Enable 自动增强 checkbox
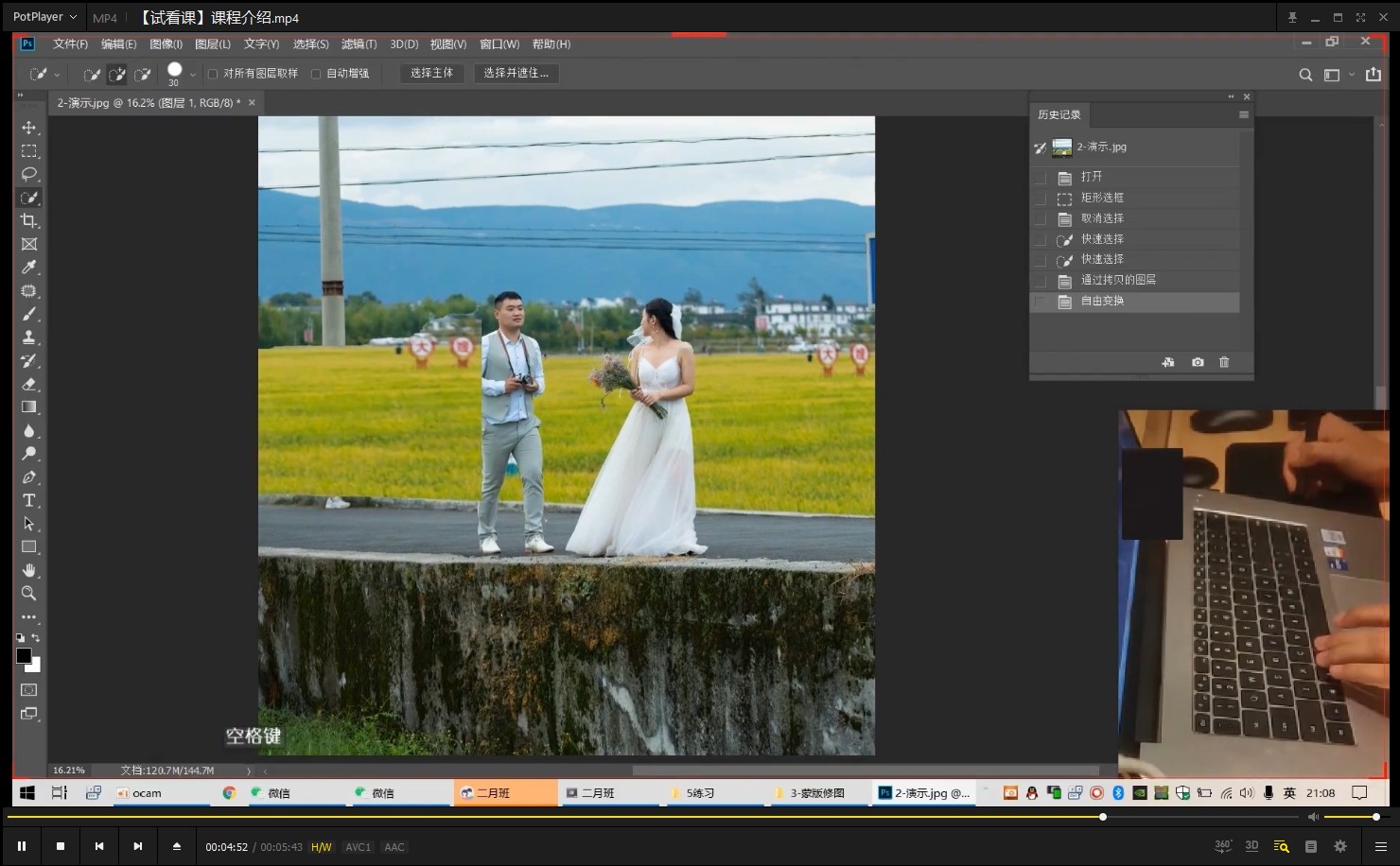This screenshot has height=866, width=1400. tap(316, 74)
